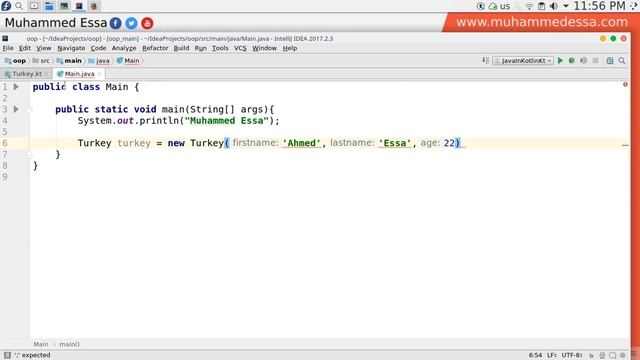This screenshot has height=360, width=640.
Task: Click the main breadcrumb in navigation bar
Action: 69,61
